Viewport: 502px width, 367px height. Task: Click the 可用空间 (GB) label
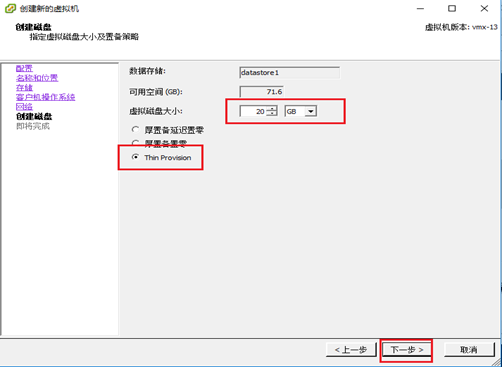156,92
